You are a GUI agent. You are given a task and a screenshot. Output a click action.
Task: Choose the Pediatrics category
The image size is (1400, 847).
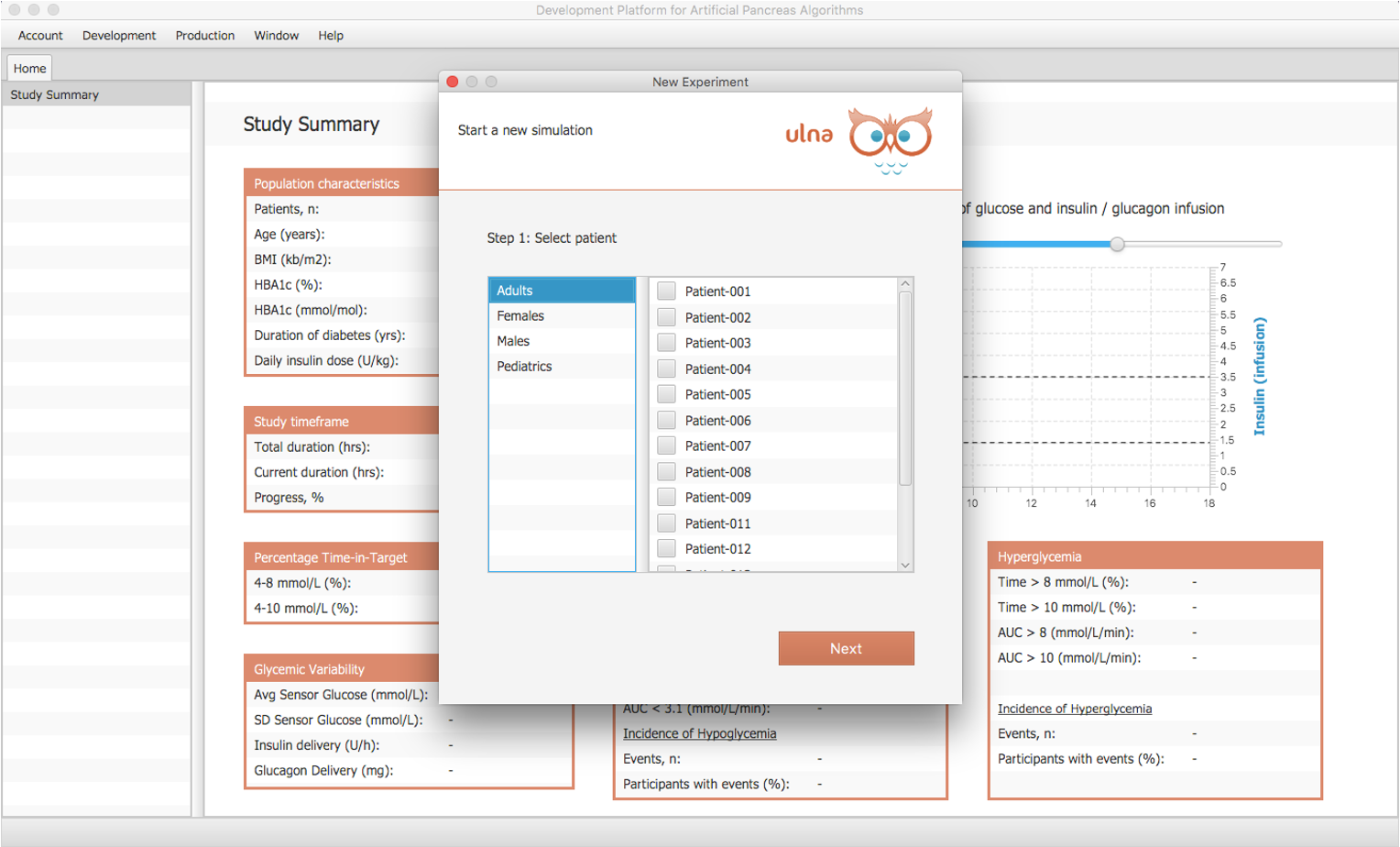click(524, 366)
